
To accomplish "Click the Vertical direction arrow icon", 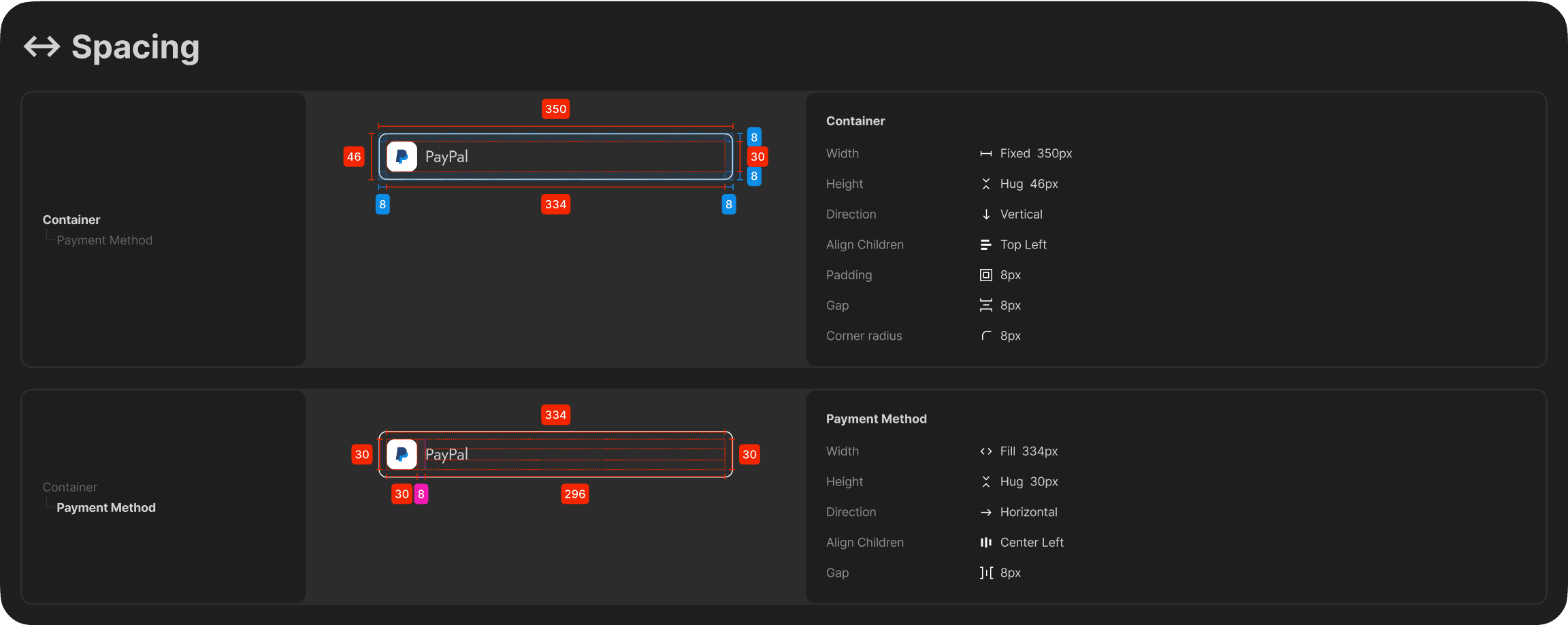I will (985, 214).
